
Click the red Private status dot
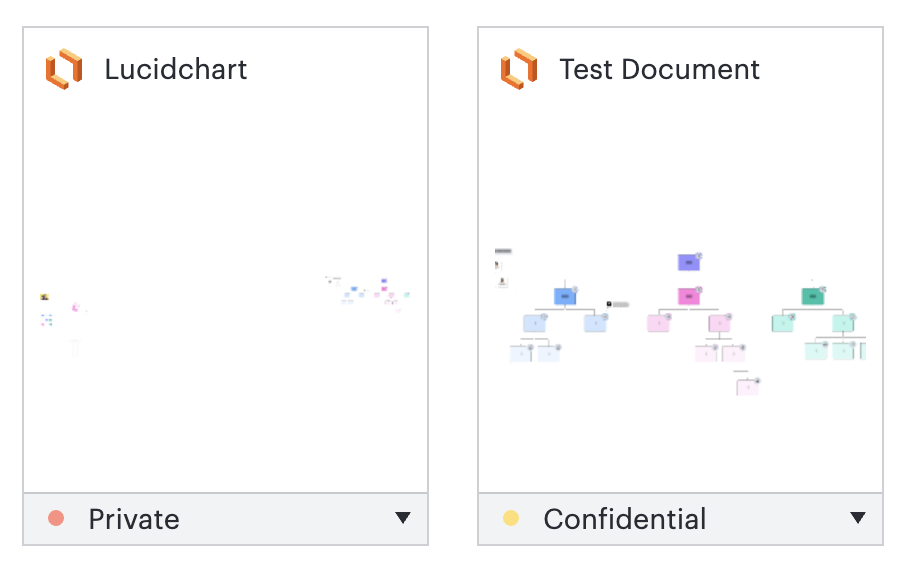(x=56, y=518)
